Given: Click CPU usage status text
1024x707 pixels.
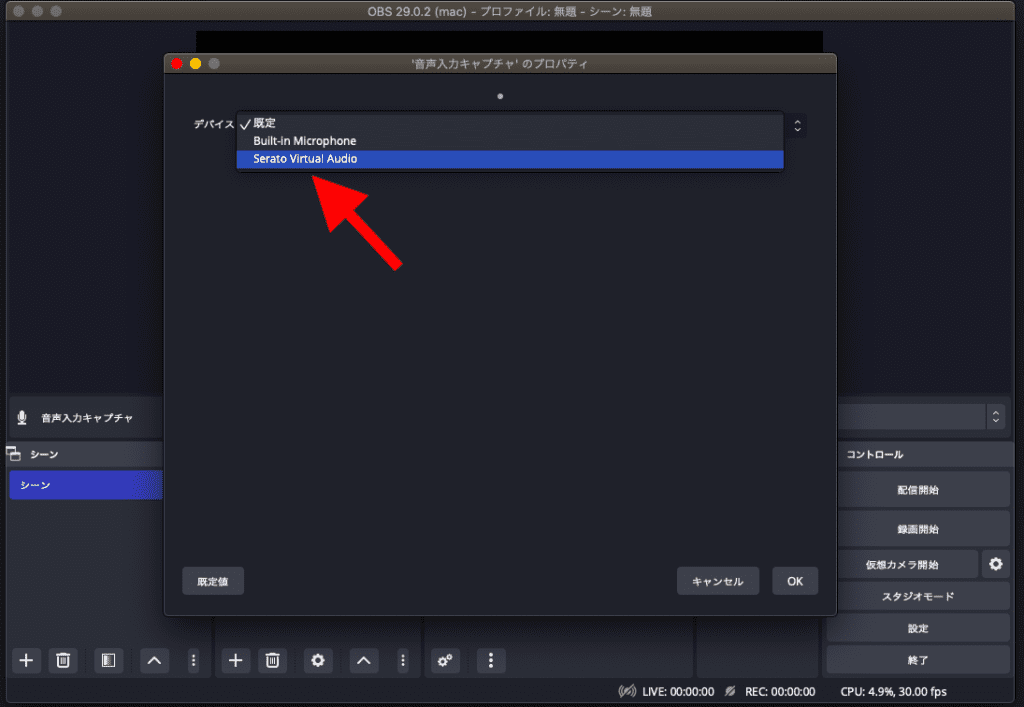Looking at the screenshot, I should coord(893,691).
